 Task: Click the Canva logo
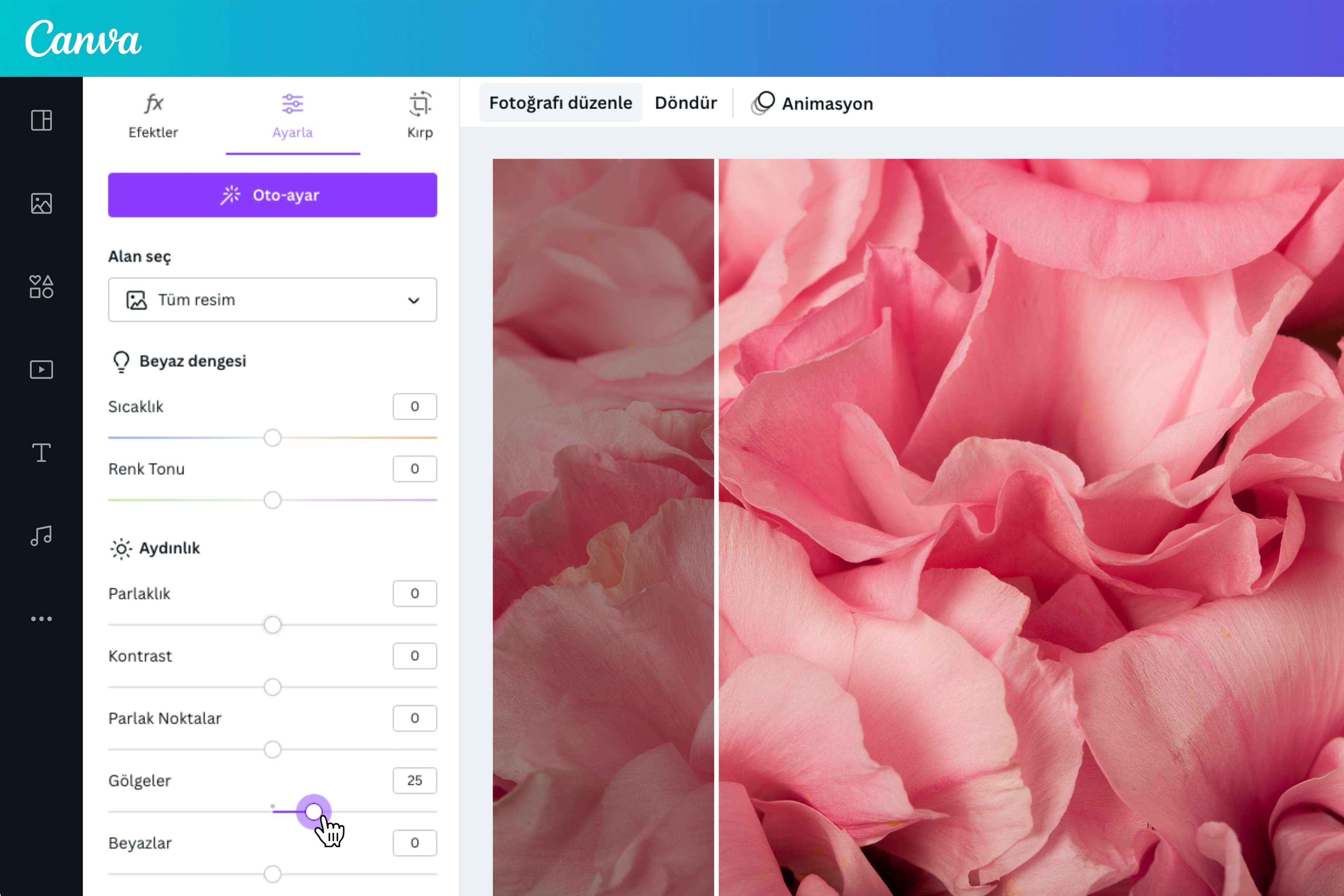(83, 38)
